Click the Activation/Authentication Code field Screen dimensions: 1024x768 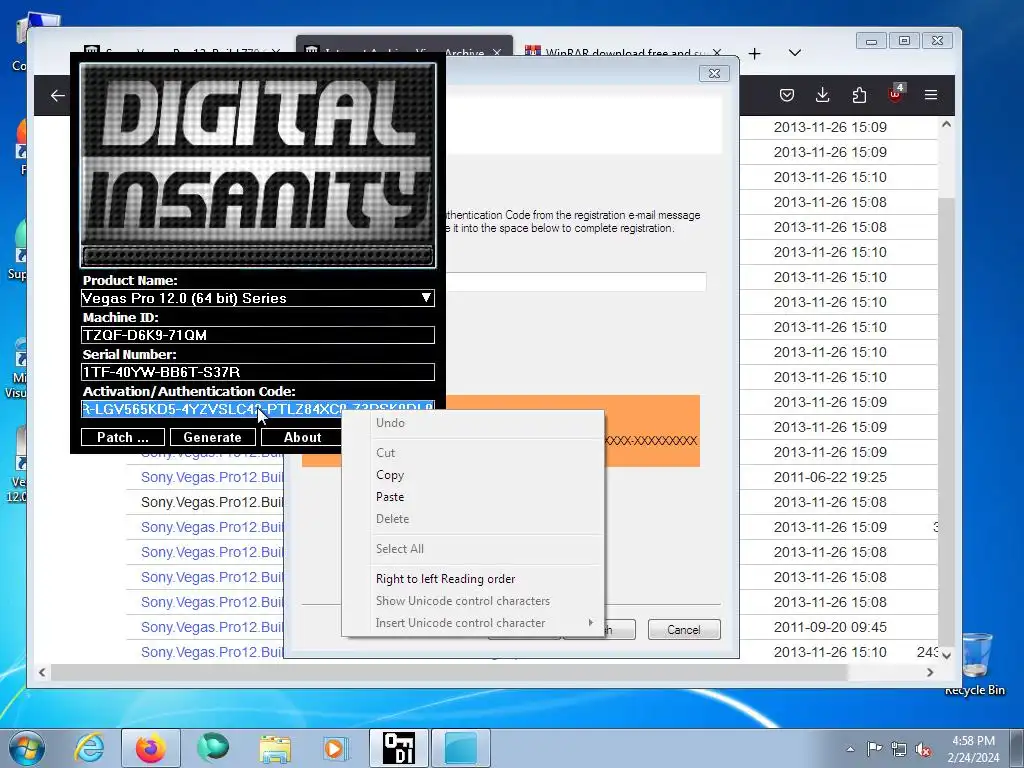point(258,409)
